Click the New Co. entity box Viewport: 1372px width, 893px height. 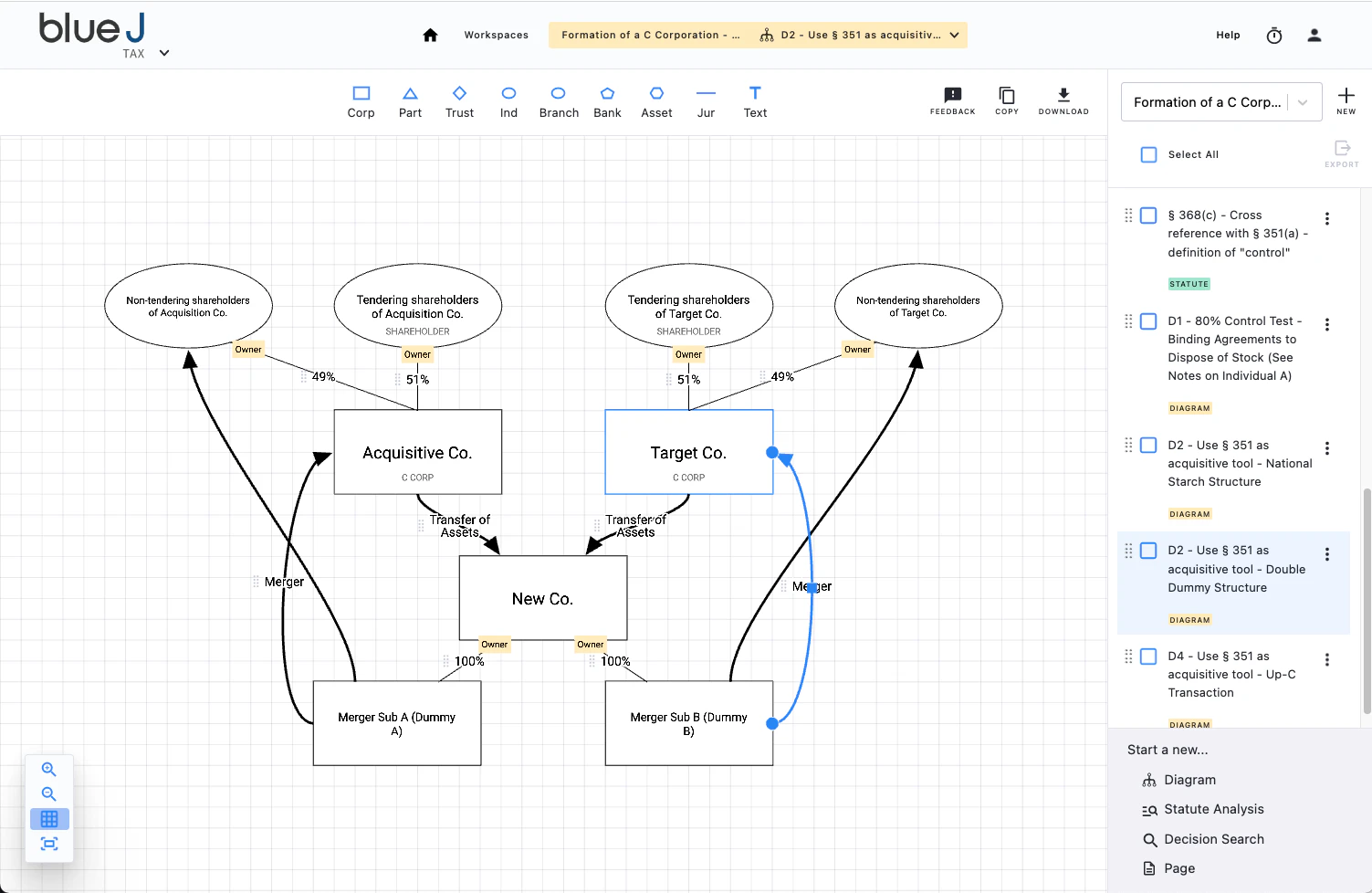542,598
